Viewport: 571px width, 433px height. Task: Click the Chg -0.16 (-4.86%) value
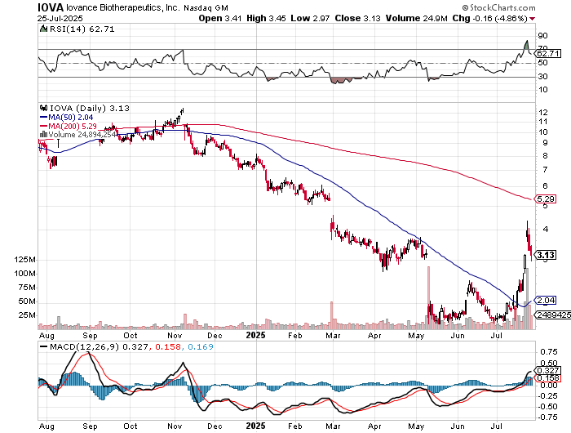(x=490, y=18)
